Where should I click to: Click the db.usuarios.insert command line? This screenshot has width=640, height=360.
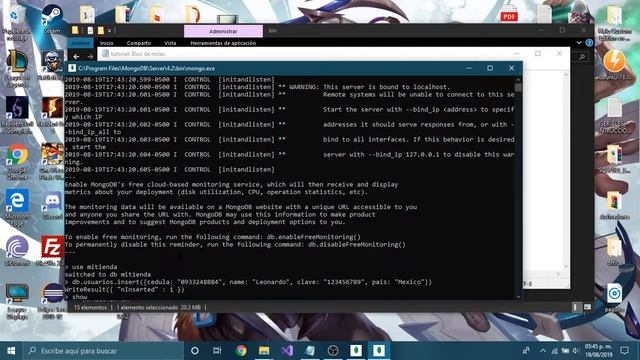[248, 282]
